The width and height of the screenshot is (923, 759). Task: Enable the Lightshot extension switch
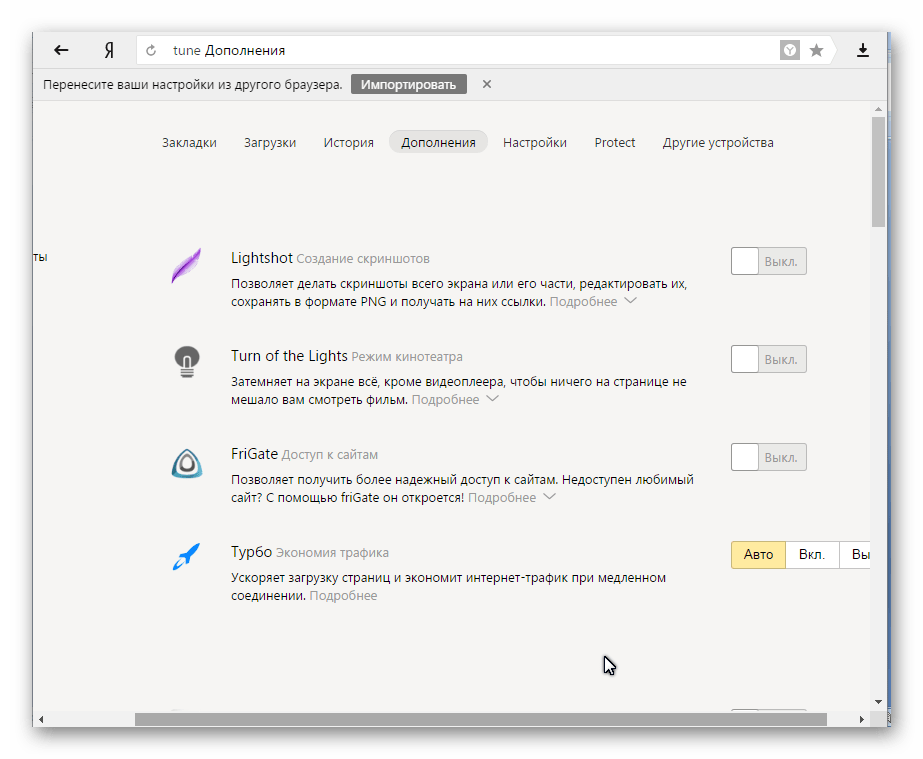[768, 261]
